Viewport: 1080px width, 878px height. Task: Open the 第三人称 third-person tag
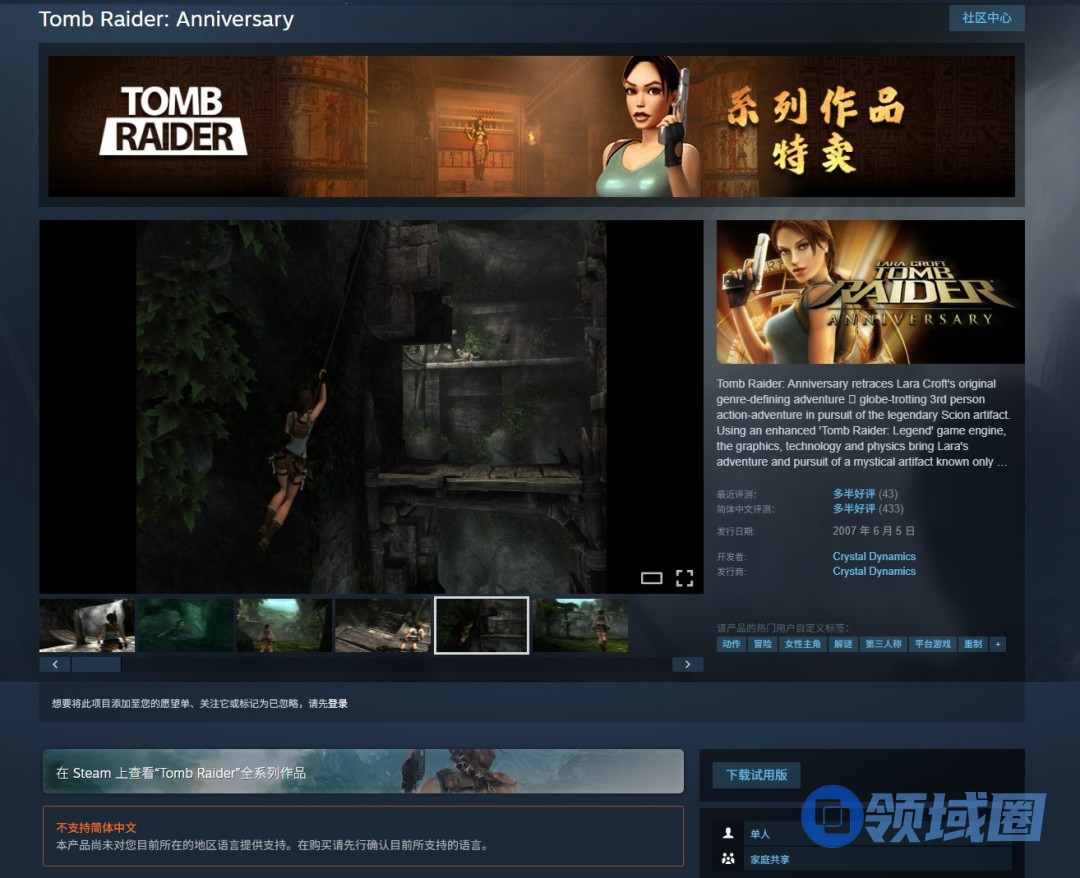pyautogui.click(x=883, y=644)
